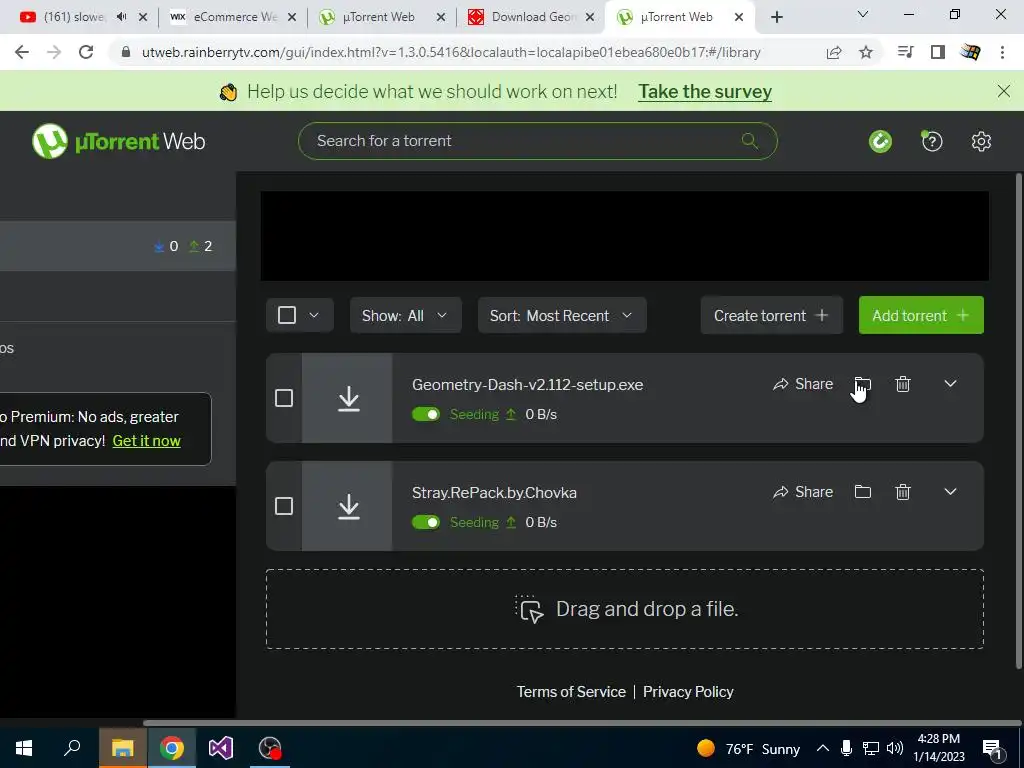
Task: Open the volume control in tray
Action: coord(895,748)
